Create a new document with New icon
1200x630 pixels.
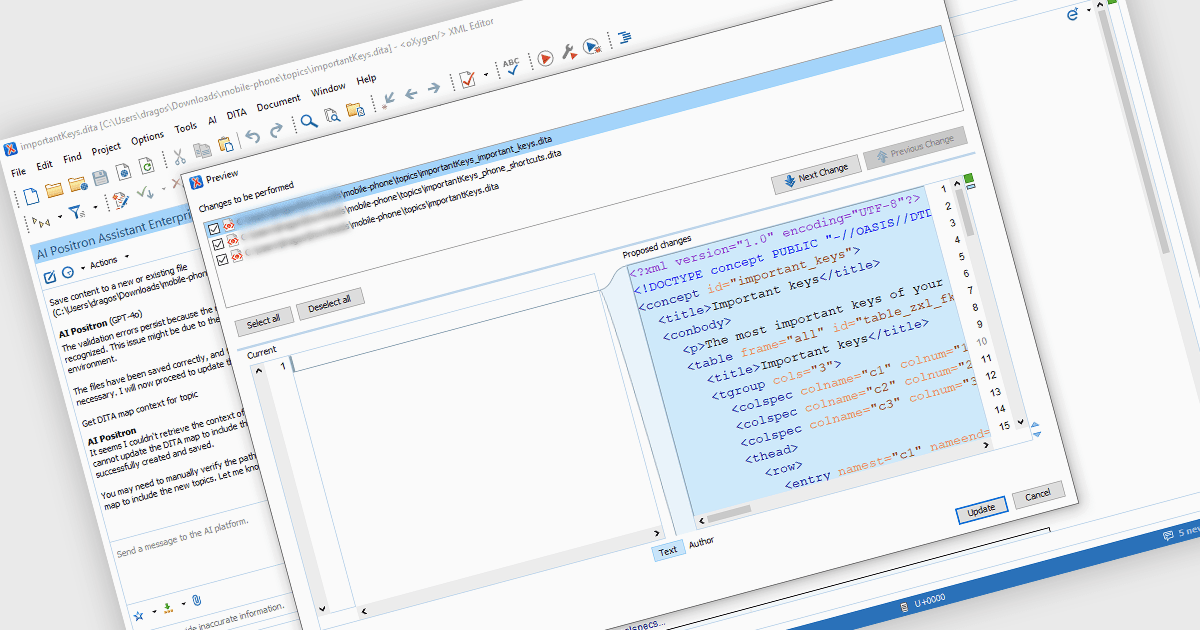click(x=31, y=195)
